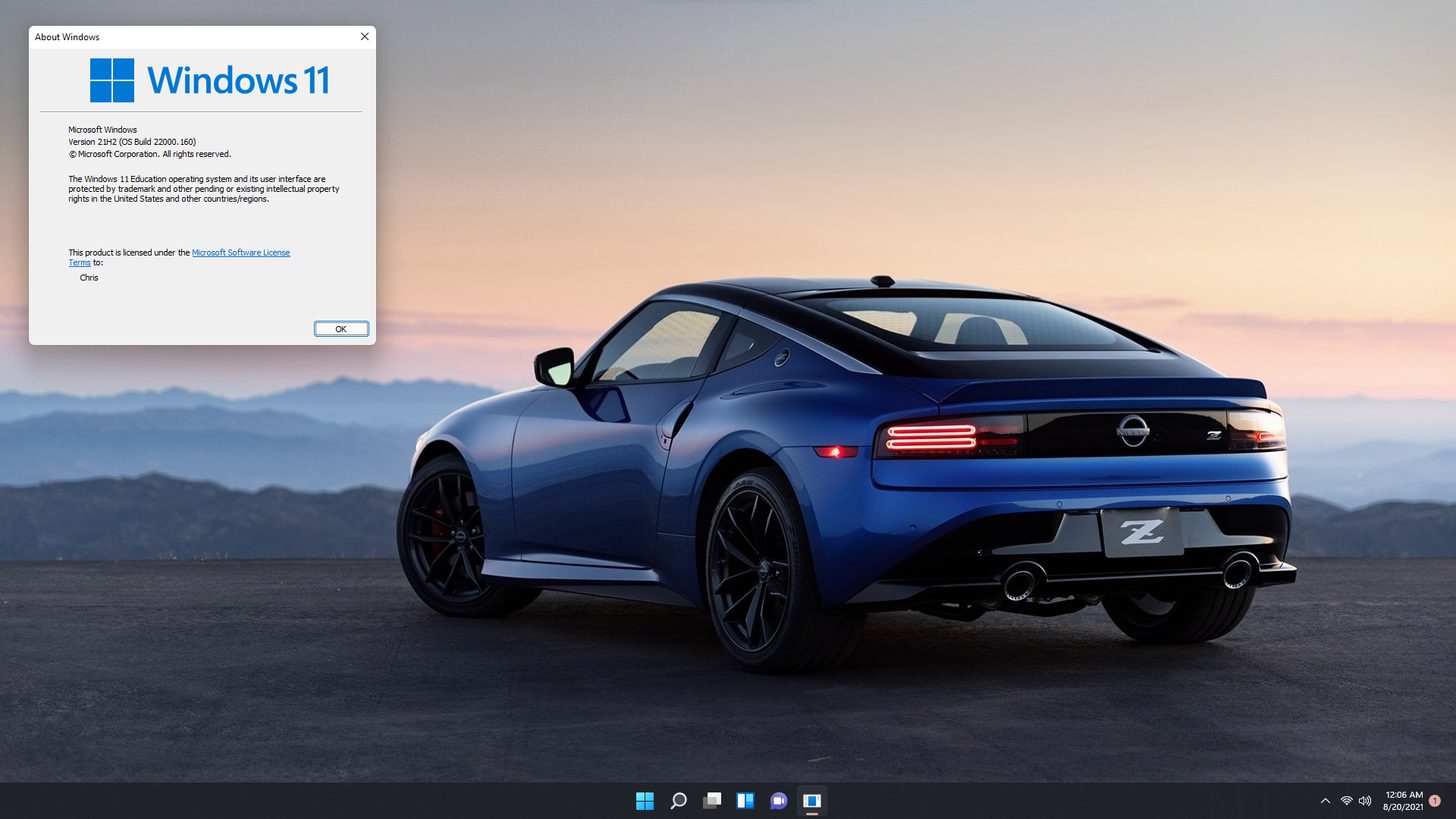Open the notification badge showing 1
Viewport: 1456px width, 819px height.
[1435, 801]
